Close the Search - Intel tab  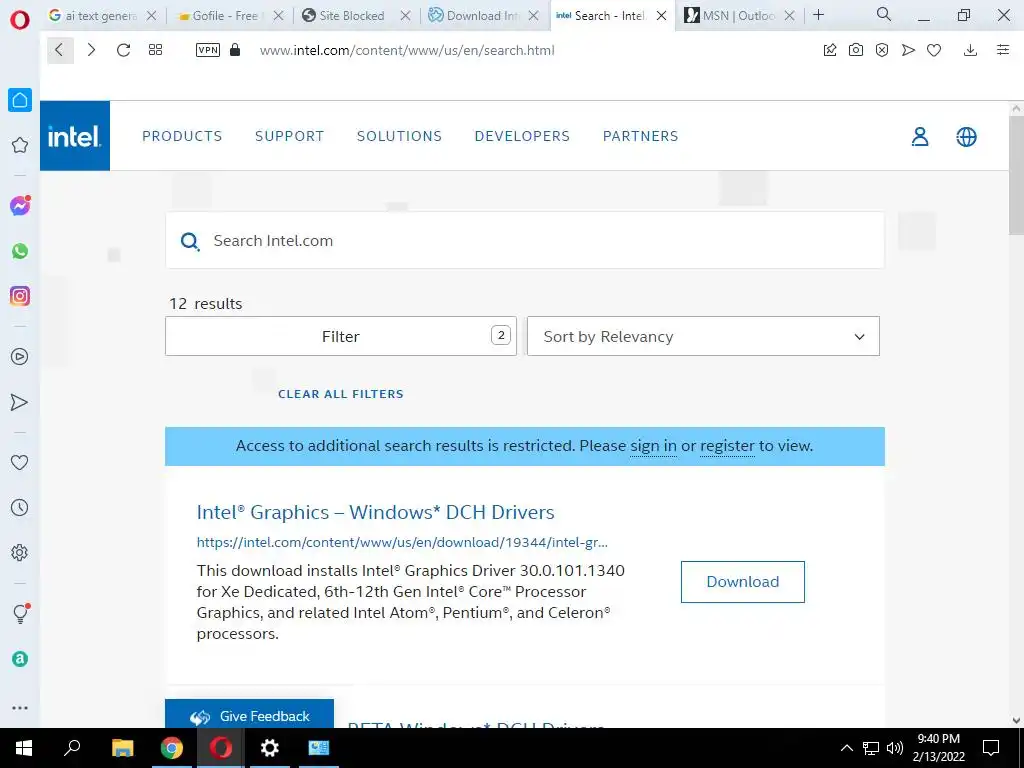(662, 16)
